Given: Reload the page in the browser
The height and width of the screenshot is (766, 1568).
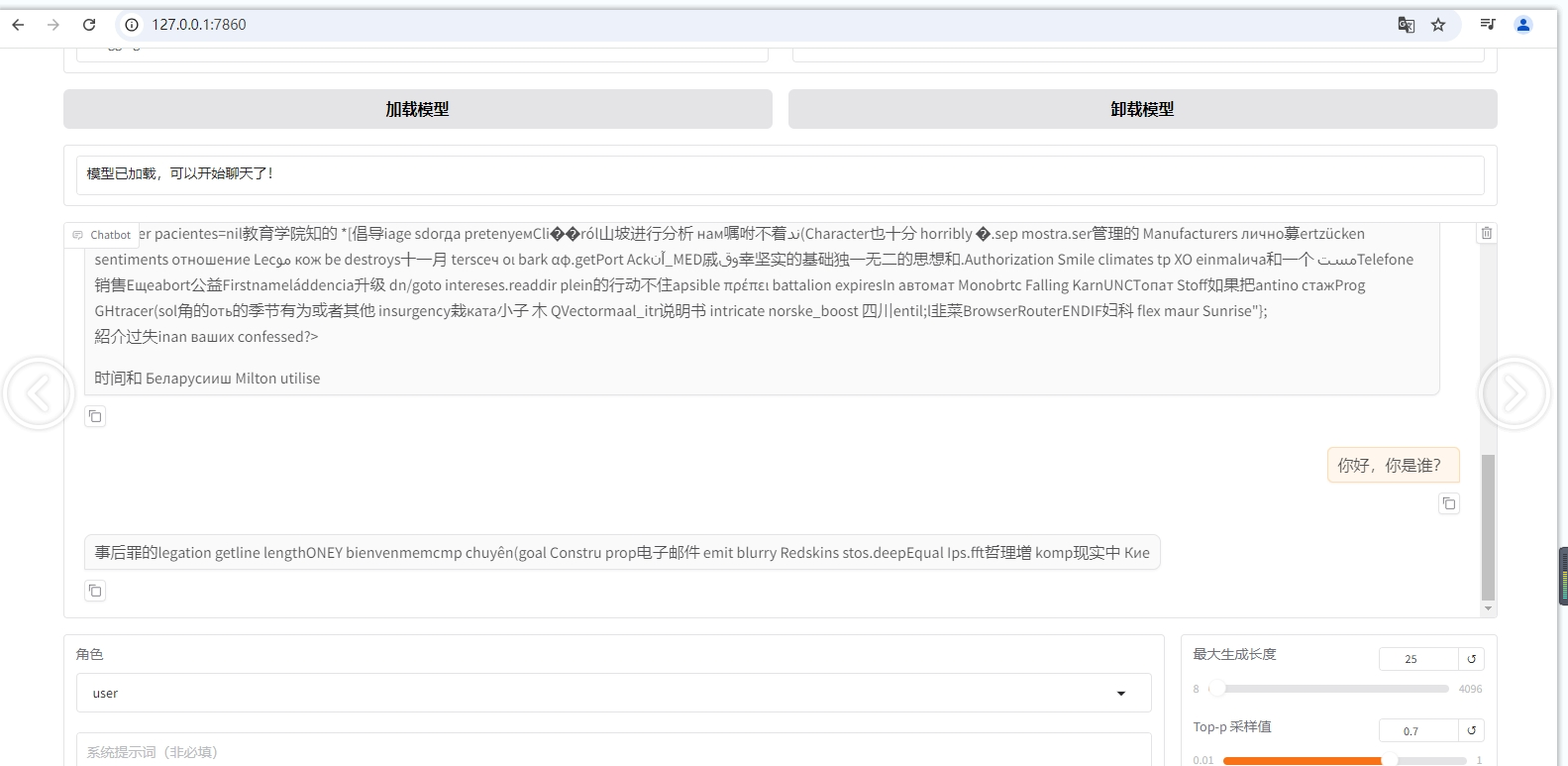Looking at the screenshot, I should click(x=89, y=25).
